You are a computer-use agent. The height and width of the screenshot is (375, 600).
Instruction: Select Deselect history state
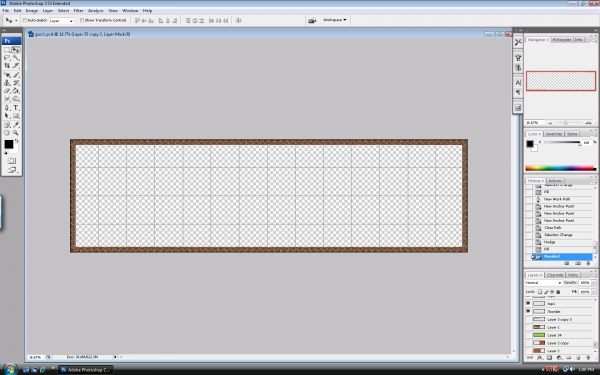point(561,257)
